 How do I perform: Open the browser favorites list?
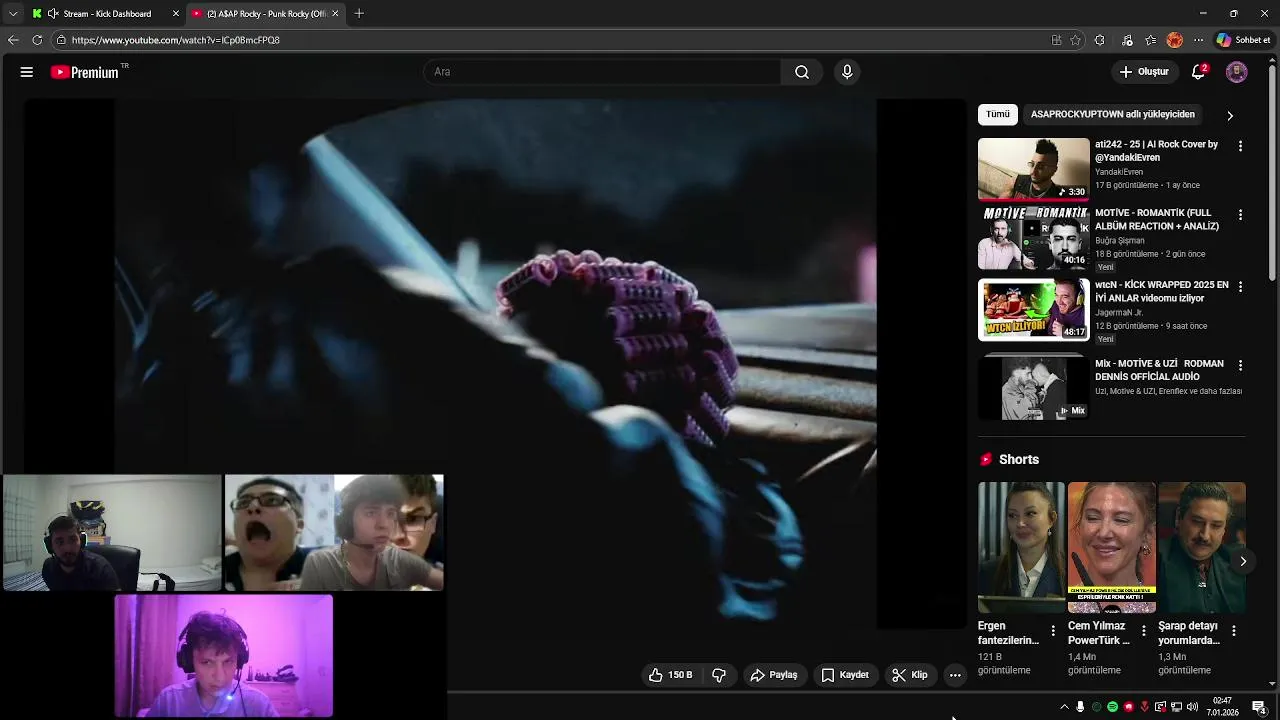click(x=1151, y=40)
